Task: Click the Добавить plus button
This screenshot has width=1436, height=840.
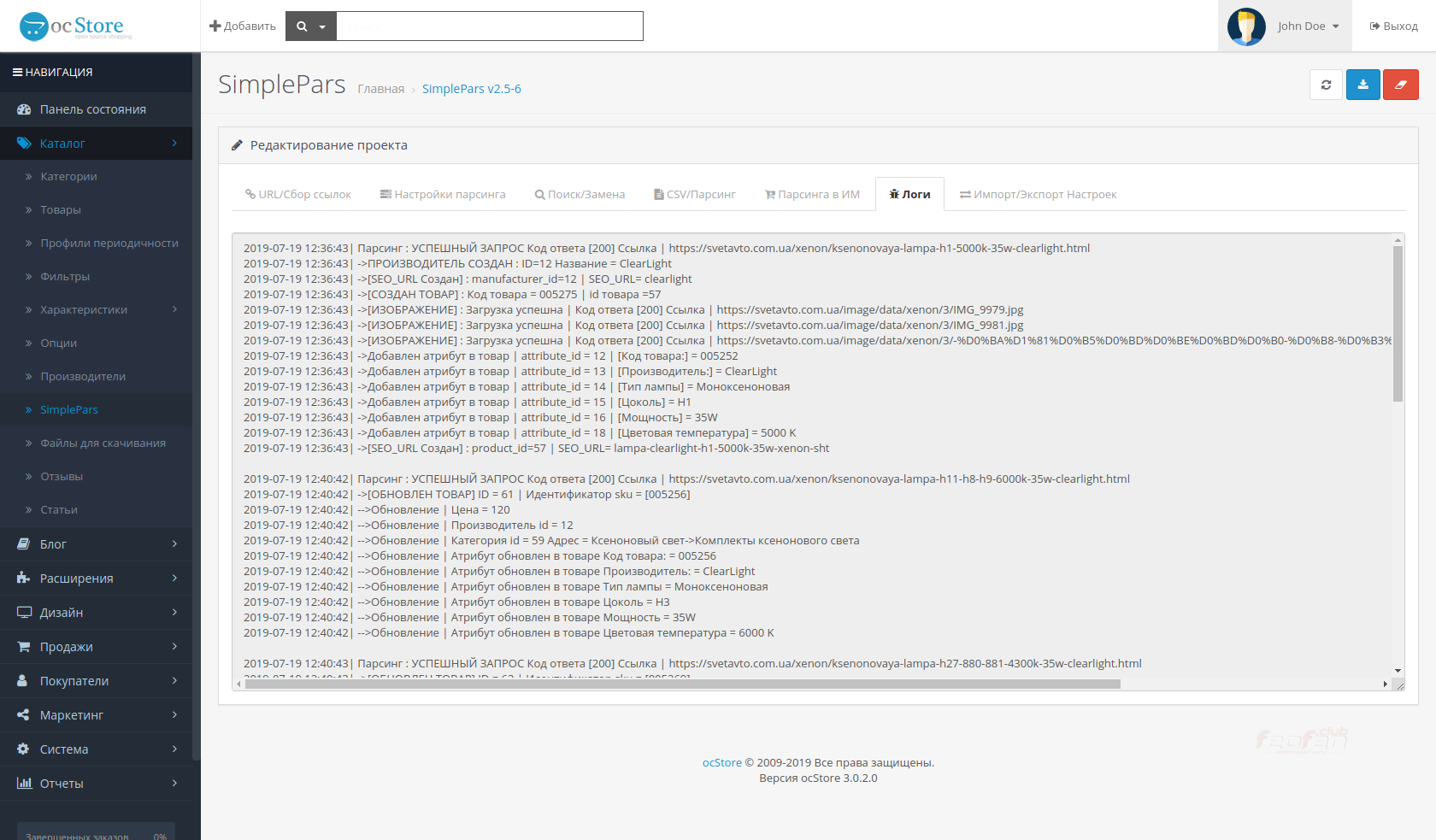Action: (243, 26)
